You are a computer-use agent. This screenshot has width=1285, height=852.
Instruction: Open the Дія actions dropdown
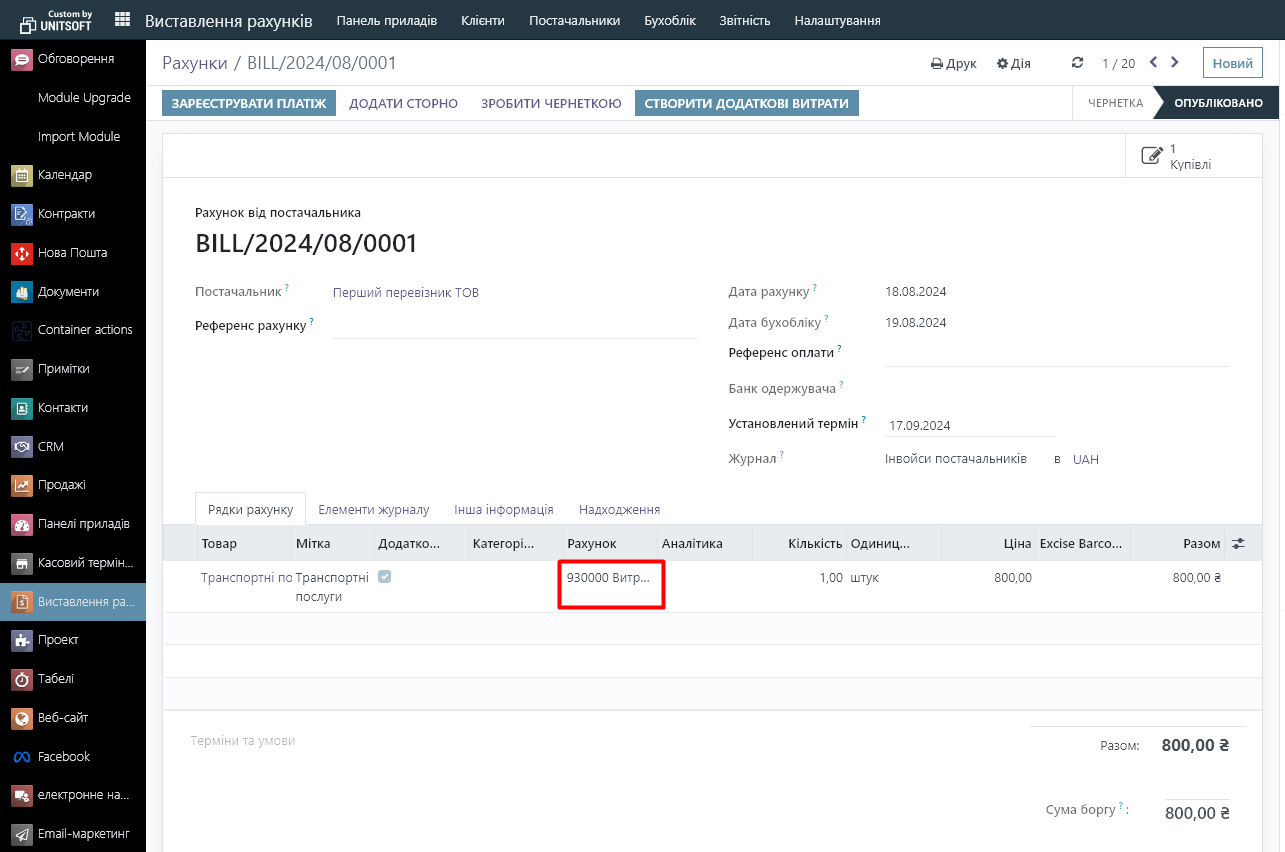click(1013, 63)
